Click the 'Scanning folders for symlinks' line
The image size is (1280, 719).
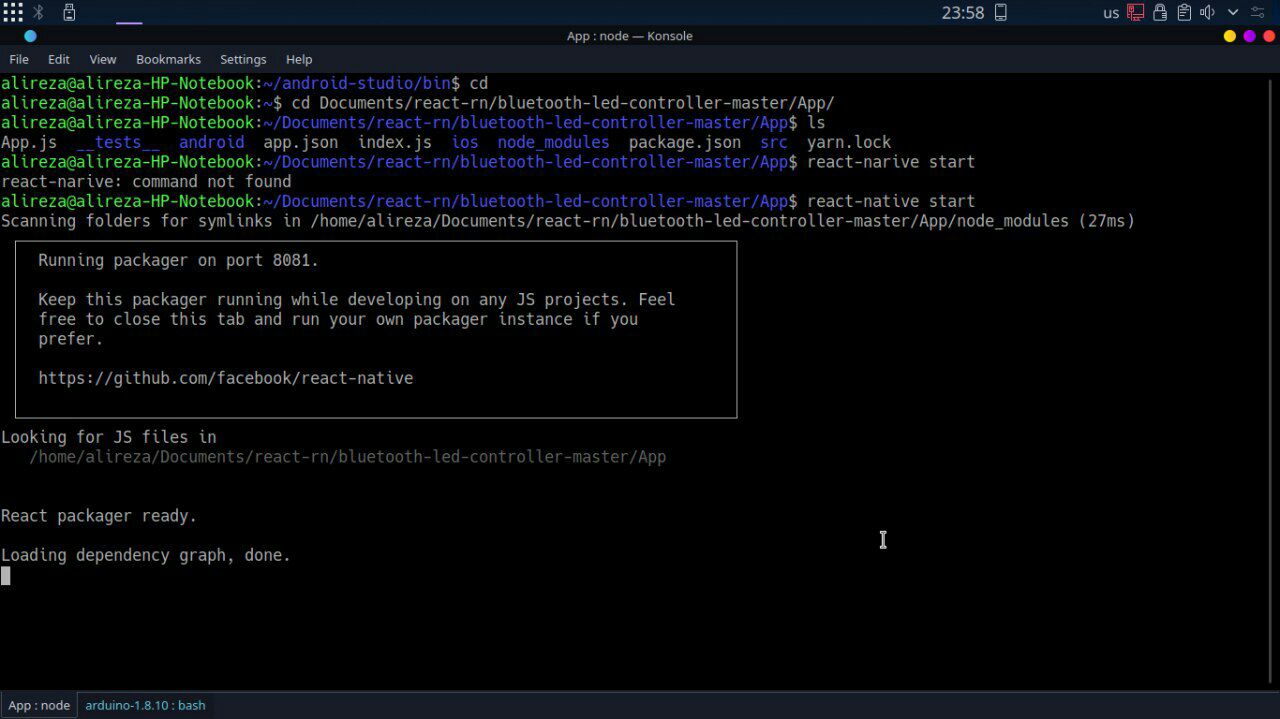tap(568, 221)
